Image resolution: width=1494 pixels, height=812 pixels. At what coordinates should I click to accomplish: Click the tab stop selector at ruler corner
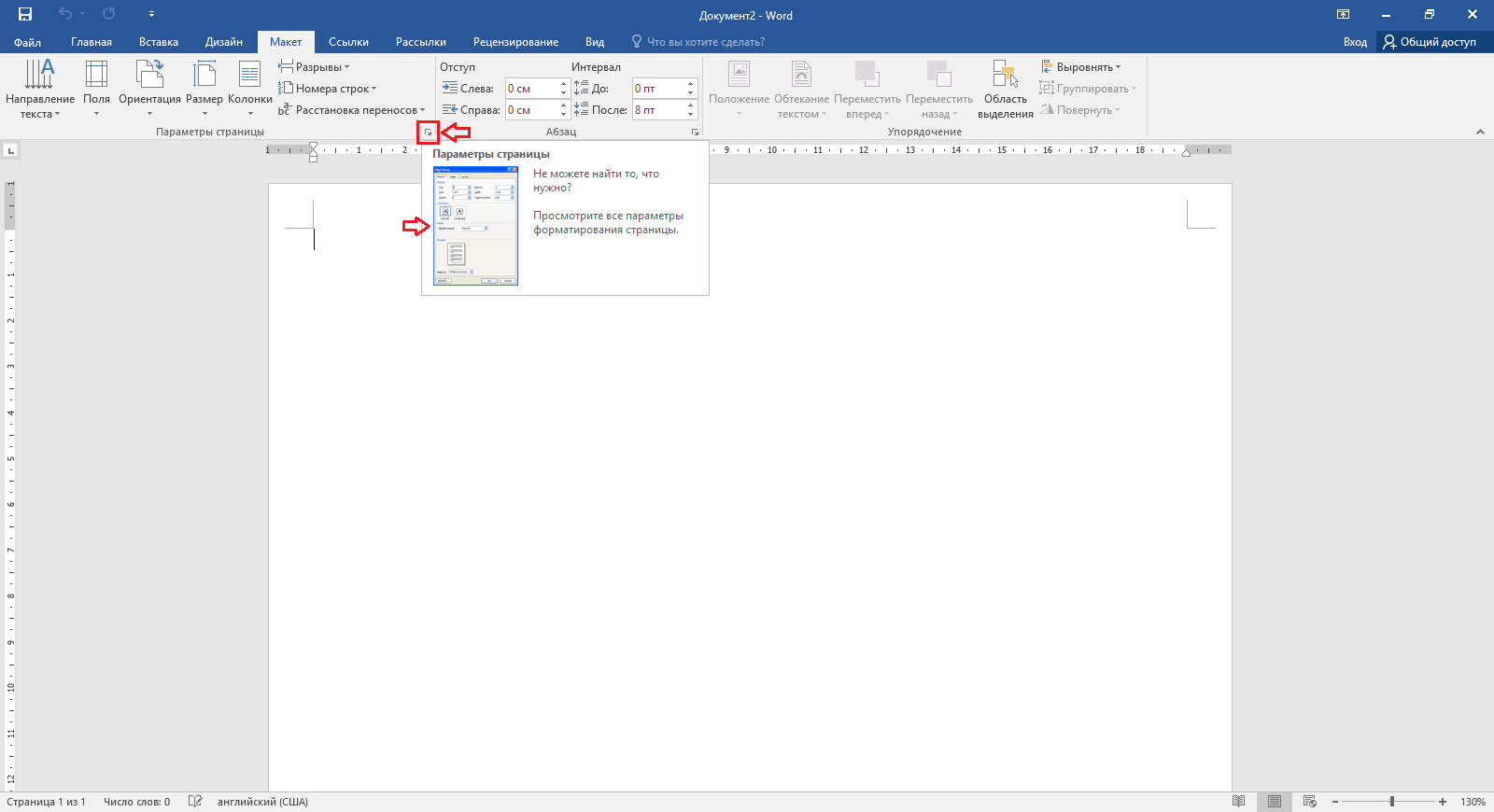(x=11, y=149)
